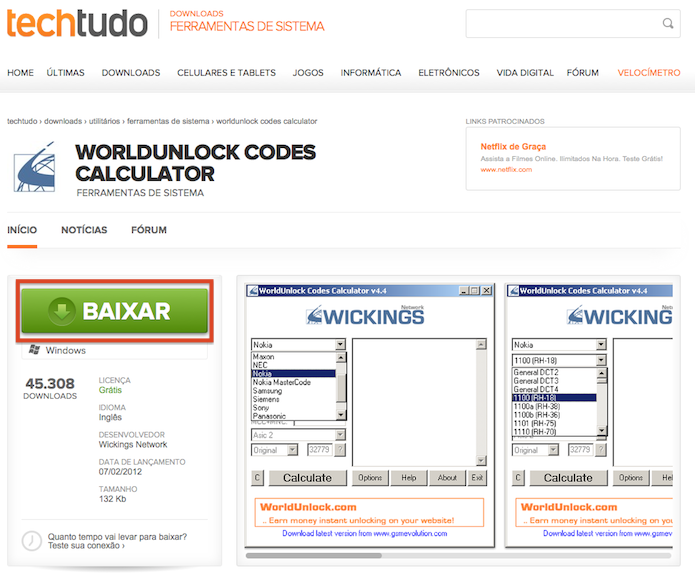This screenshot has width=695, height=585.
Task: Click Help button in first screenshot
Action: click(409, 478)
